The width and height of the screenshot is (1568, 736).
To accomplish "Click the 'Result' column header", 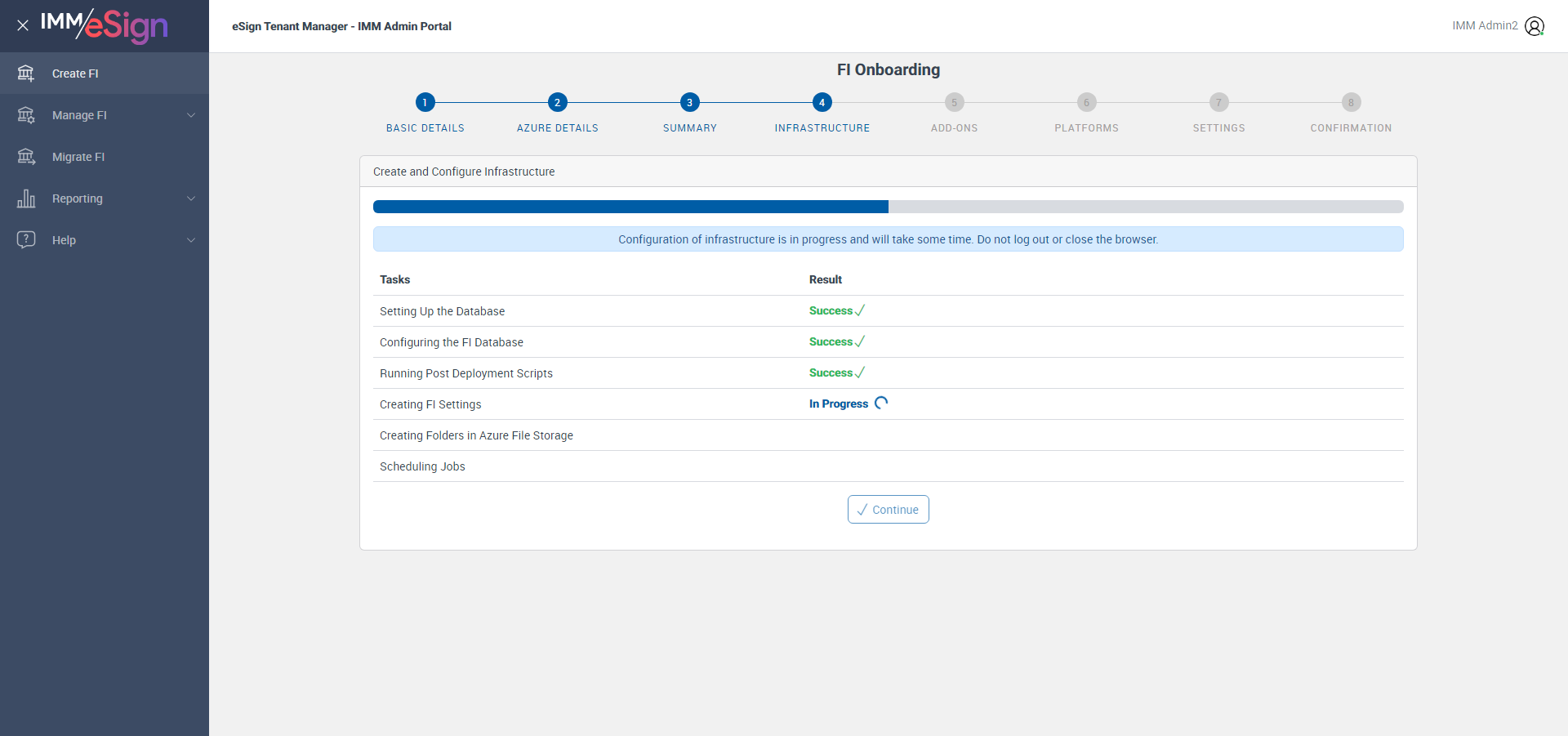I will click(x=825, y=279).
